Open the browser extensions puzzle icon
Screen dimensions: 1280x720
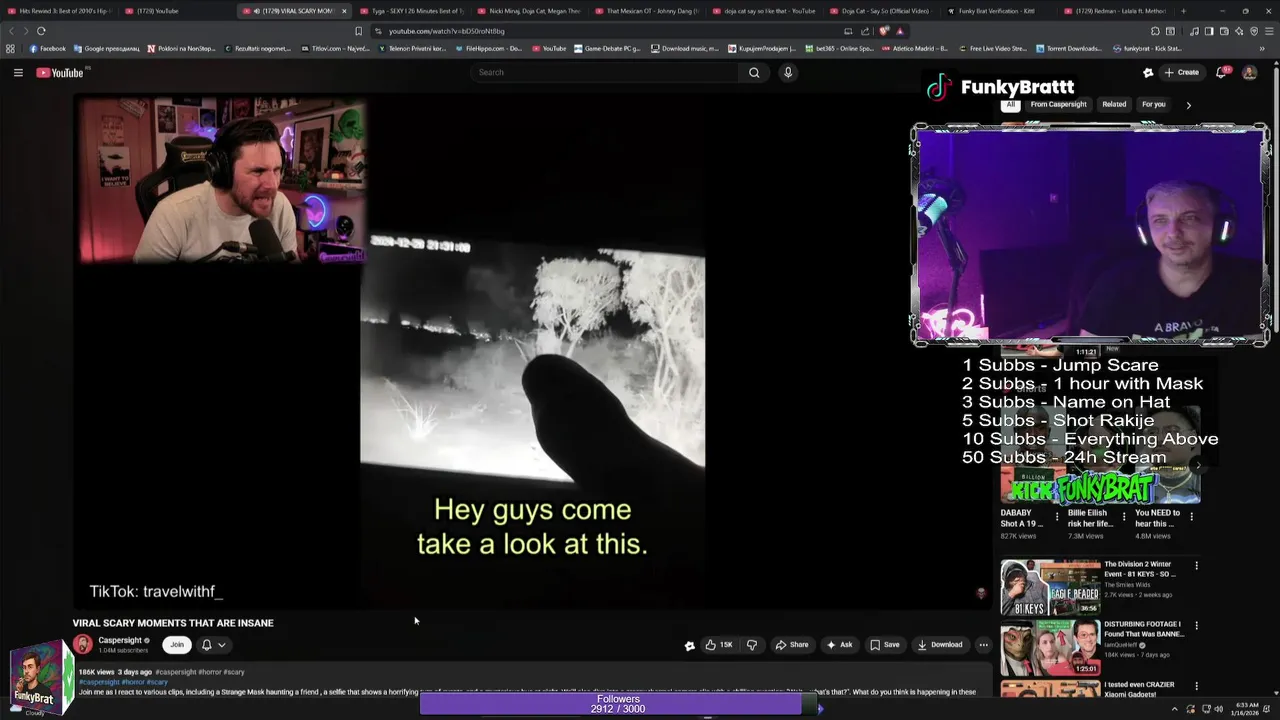(1155, 31)
